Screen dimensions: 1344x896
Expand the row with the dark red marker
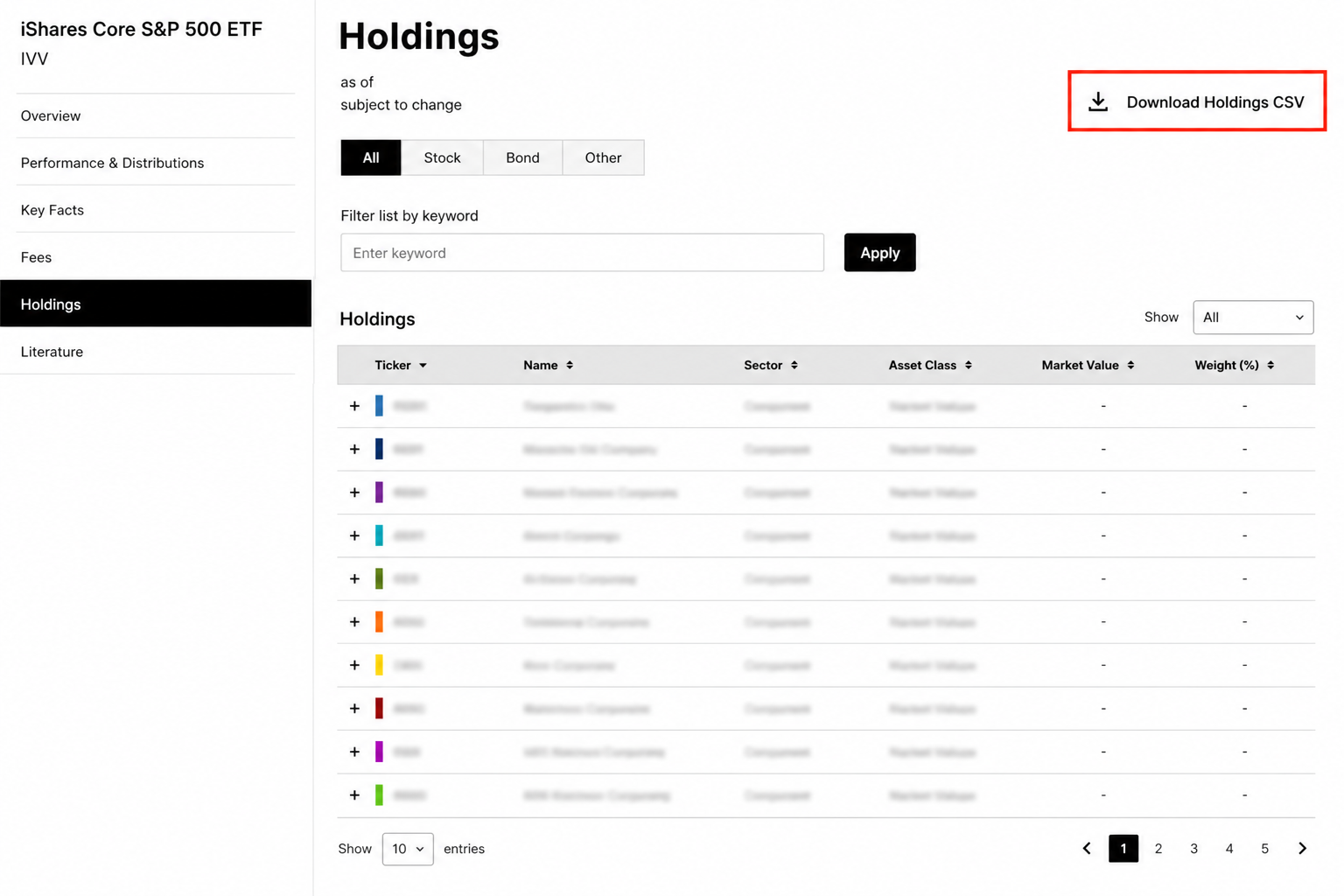click(x=354, y=709)
